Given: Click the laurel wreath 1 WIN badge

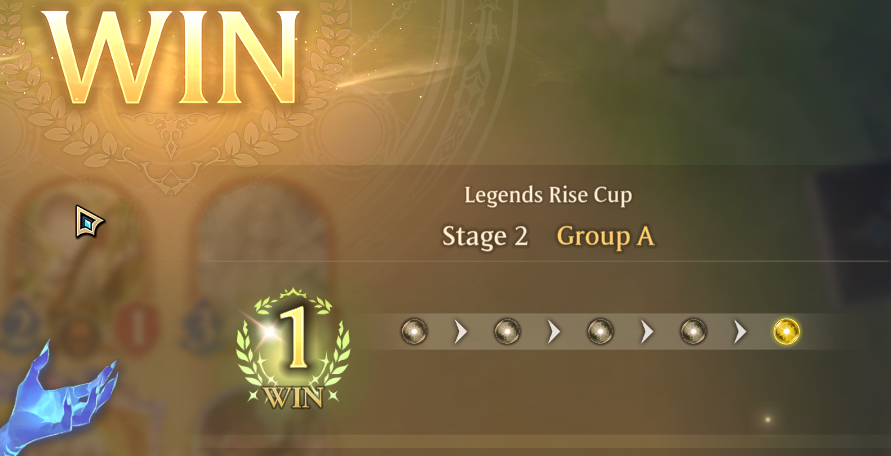Looking at the screenshot, I should 293,350.
